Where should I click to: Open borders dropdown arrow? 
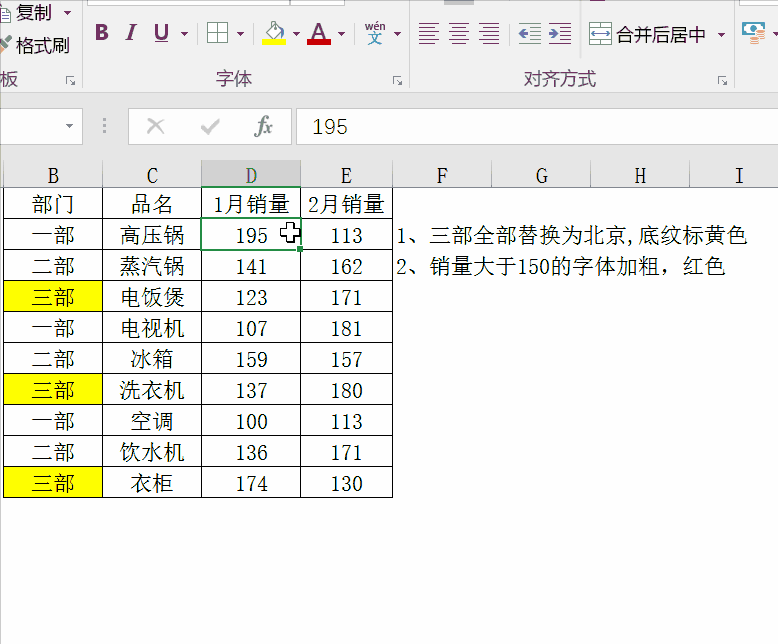(241, 34)
